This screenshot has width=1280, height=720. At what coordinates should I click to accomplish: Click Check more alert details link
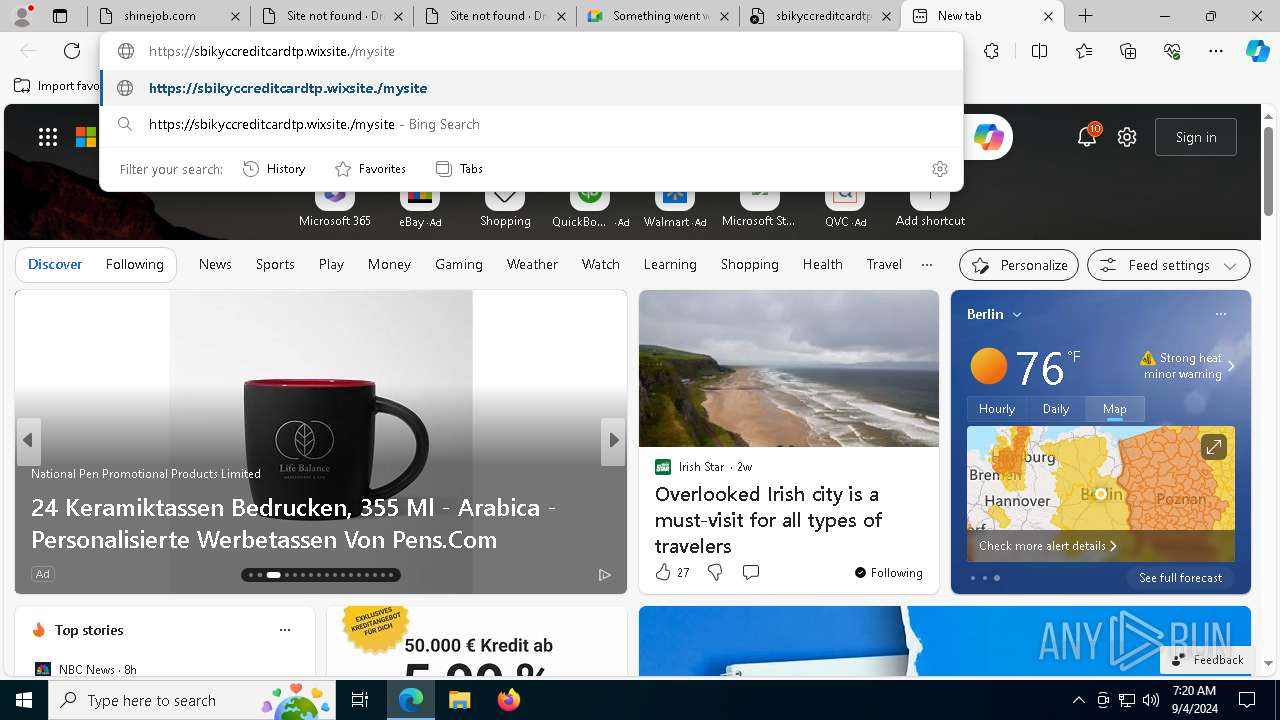(x=1048, y=546)
